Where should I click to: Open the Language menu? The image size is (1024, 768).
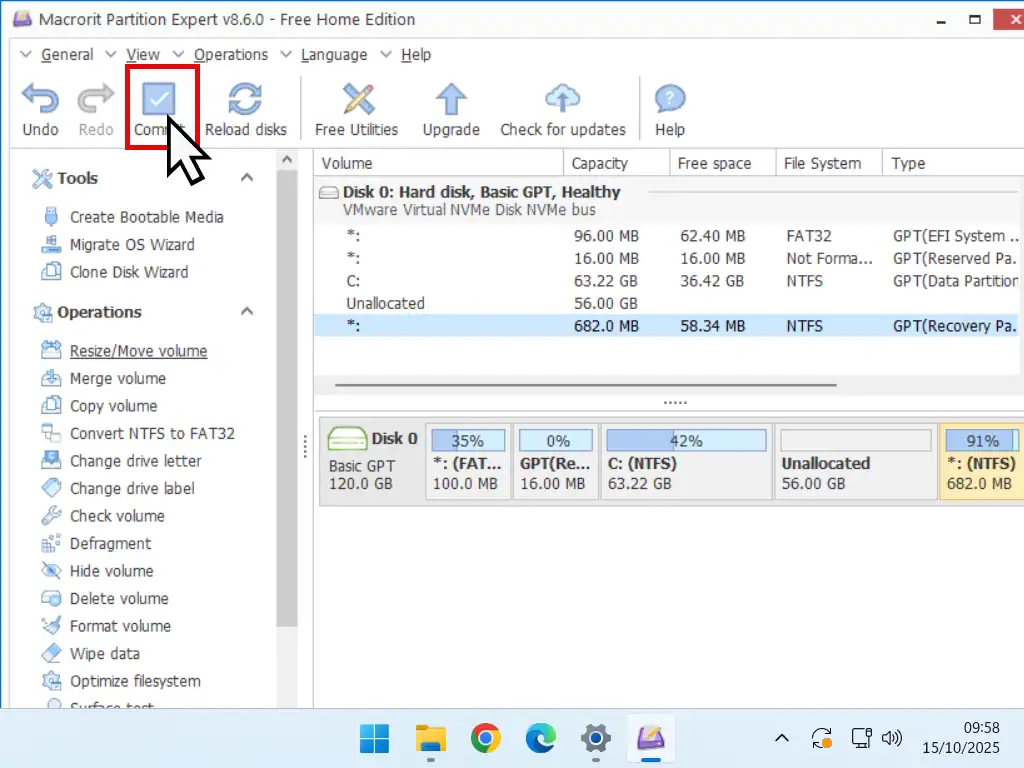tap(333, 55)
